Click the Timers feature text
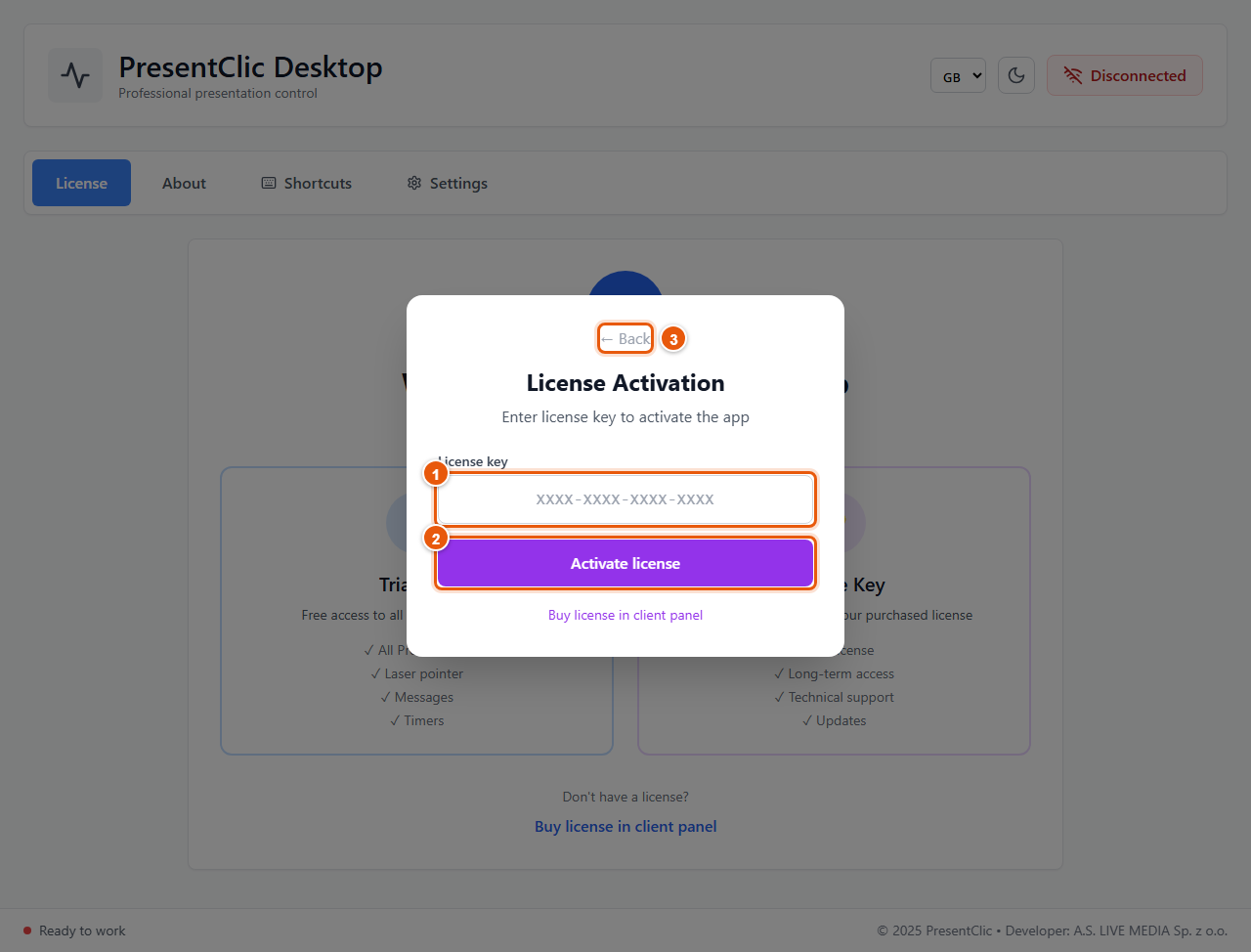1251x952 pixels. point(416,720)
